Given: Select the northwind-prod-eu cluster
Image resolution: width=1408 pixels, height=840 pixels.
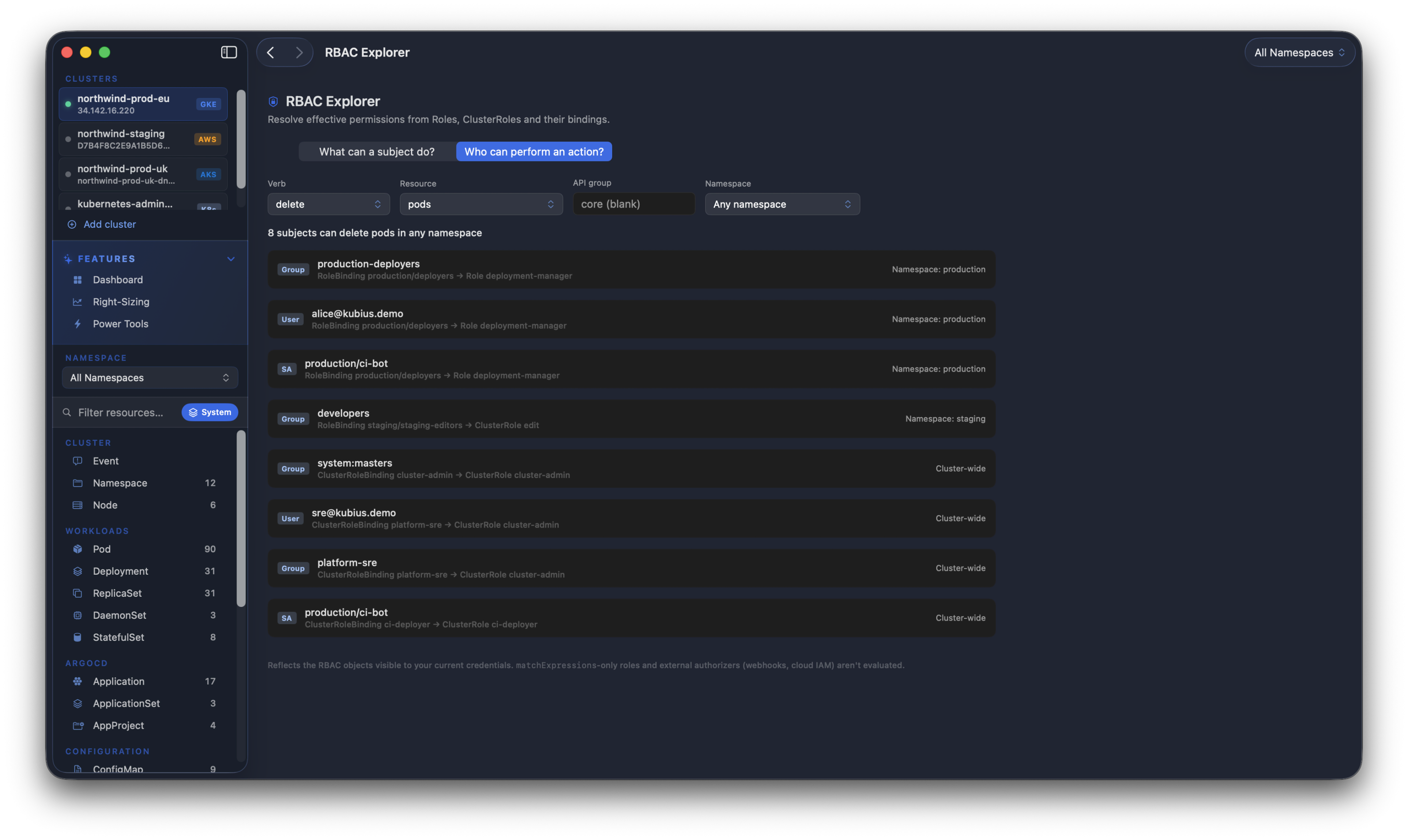Looking at the screenshot, I should pyautogui.click(x=143, y=104).
